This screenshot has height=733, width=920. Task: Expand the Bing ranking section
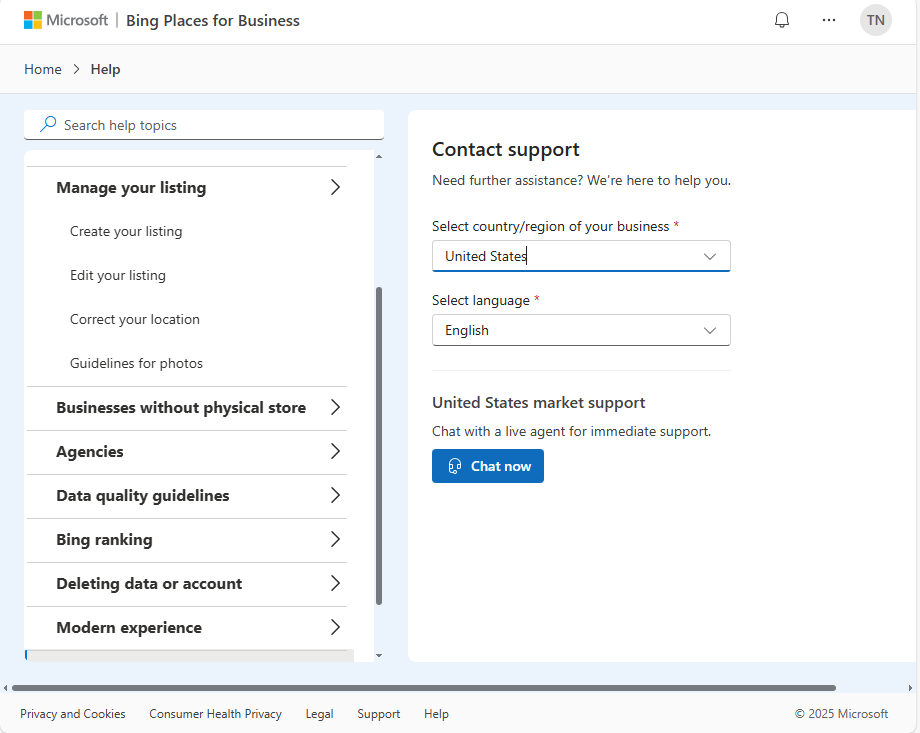(335, 539)
